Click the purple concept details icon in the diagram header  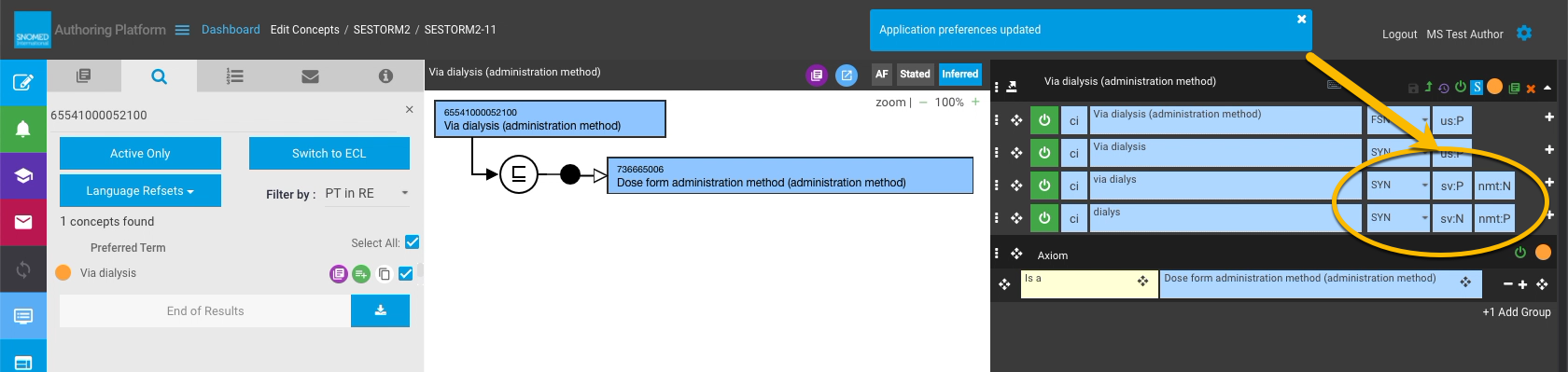(817, 76)
